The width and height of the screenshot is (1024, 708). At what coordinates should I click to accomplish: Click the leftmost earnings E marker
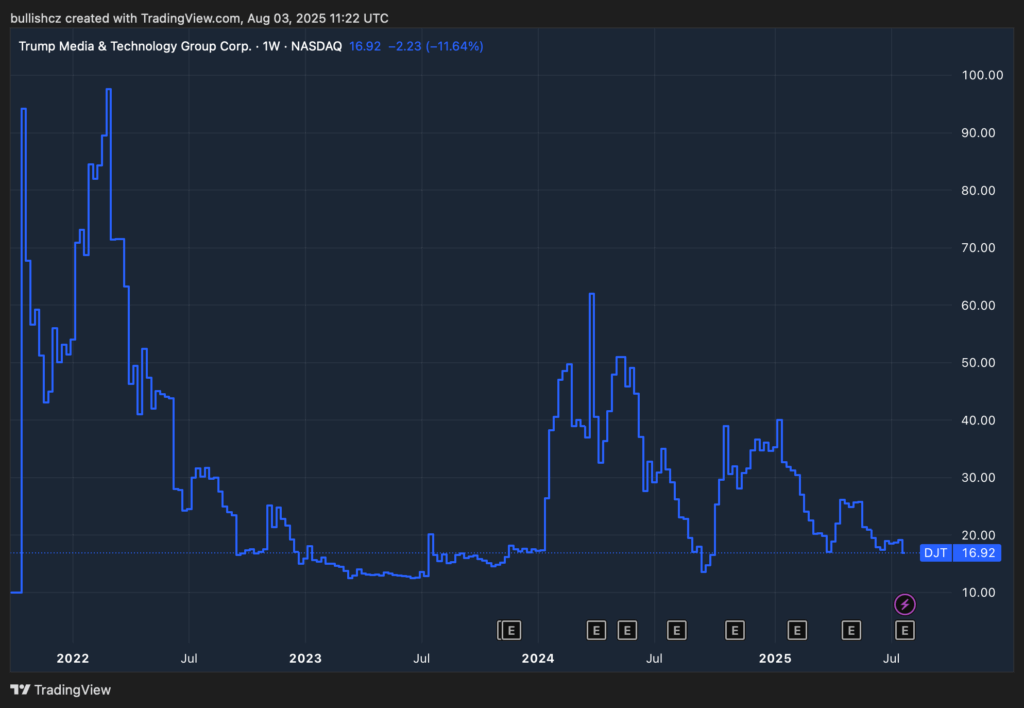pyautogui.click(x=511, y=630)
